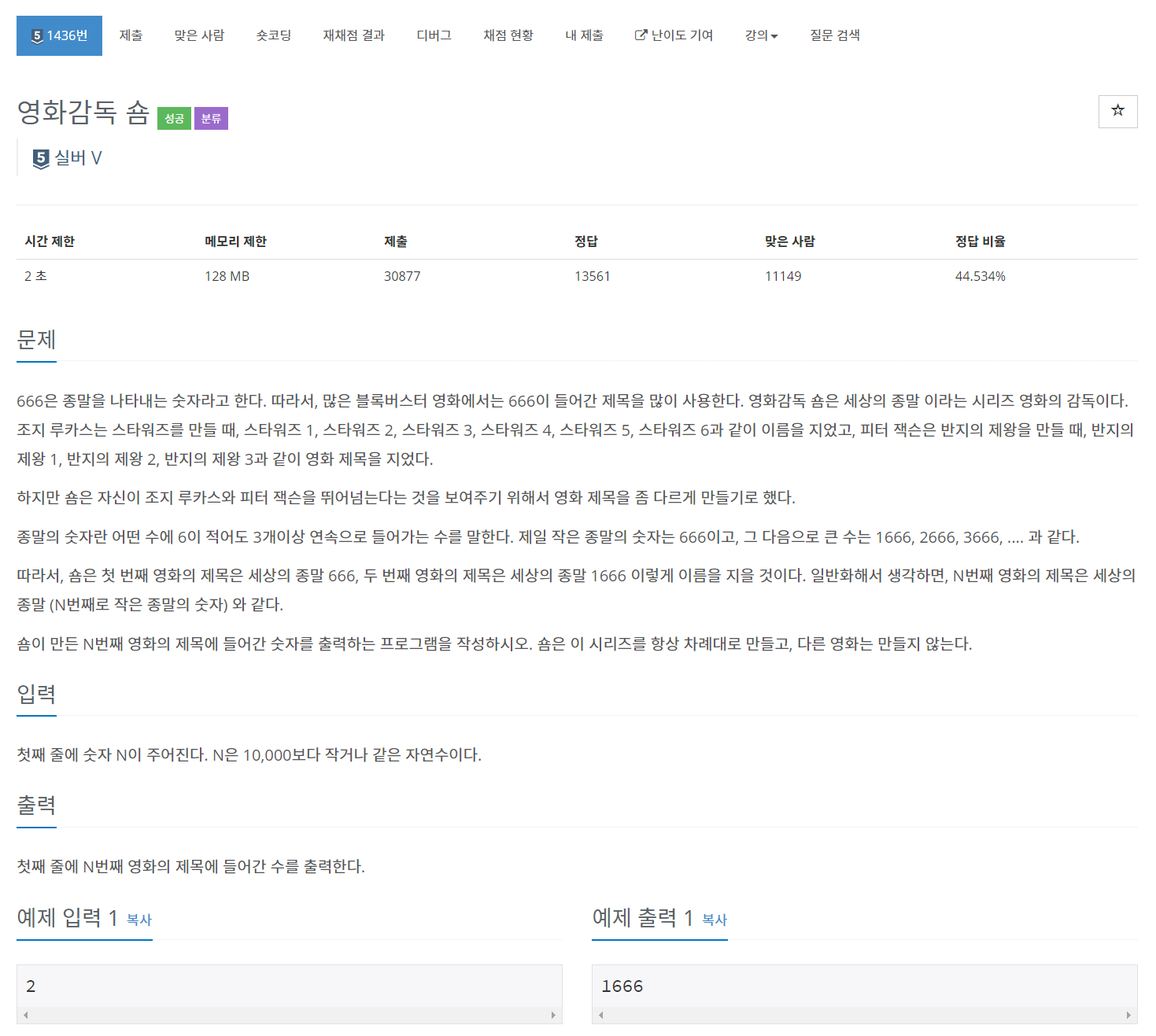This screenshot has height=1036, width=1156.
Task: Open 질문 검색 tab
Action: (x=835, y=35)
